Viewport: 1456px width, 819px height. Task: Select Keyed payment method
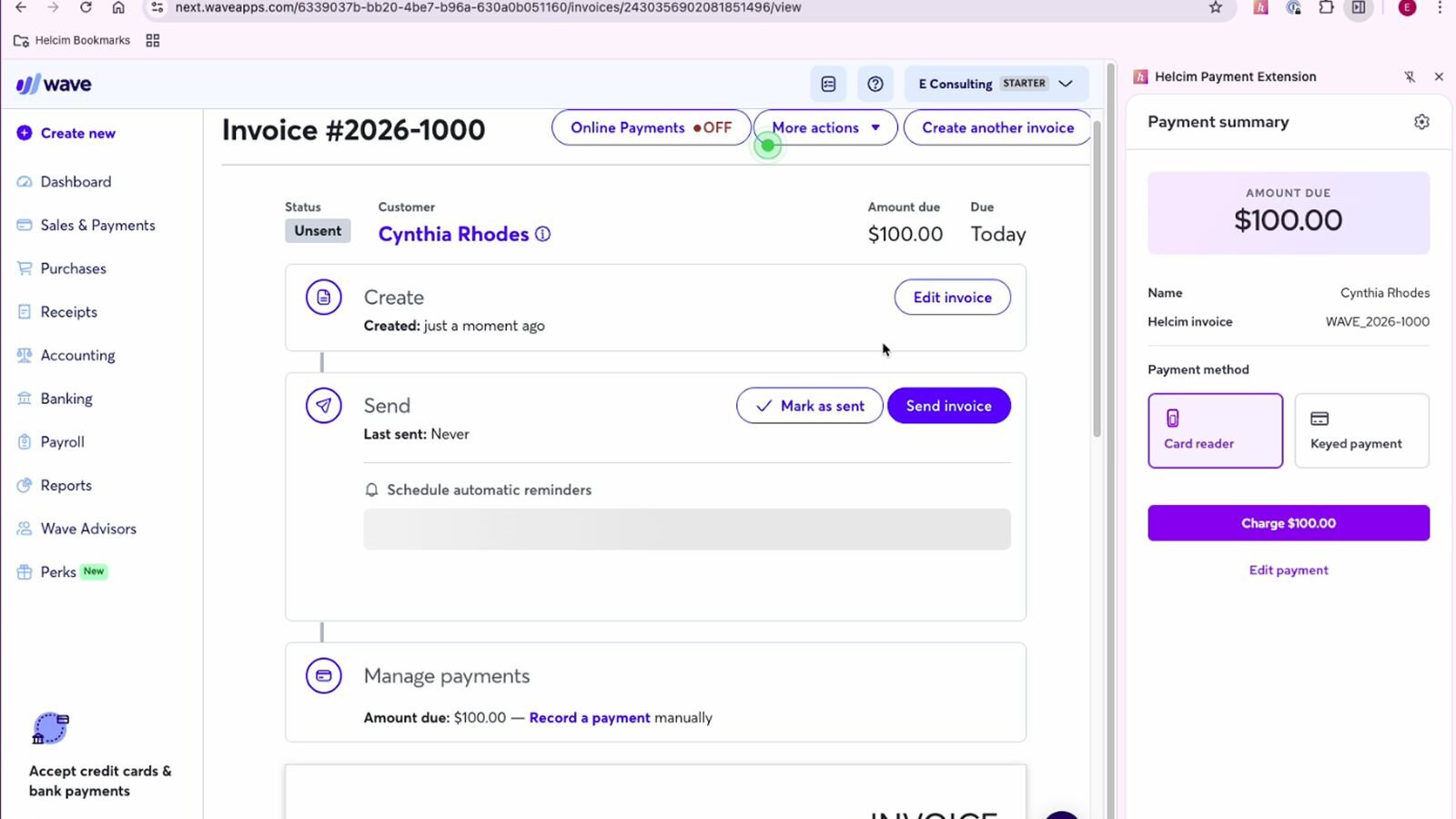coord(1361,430)
